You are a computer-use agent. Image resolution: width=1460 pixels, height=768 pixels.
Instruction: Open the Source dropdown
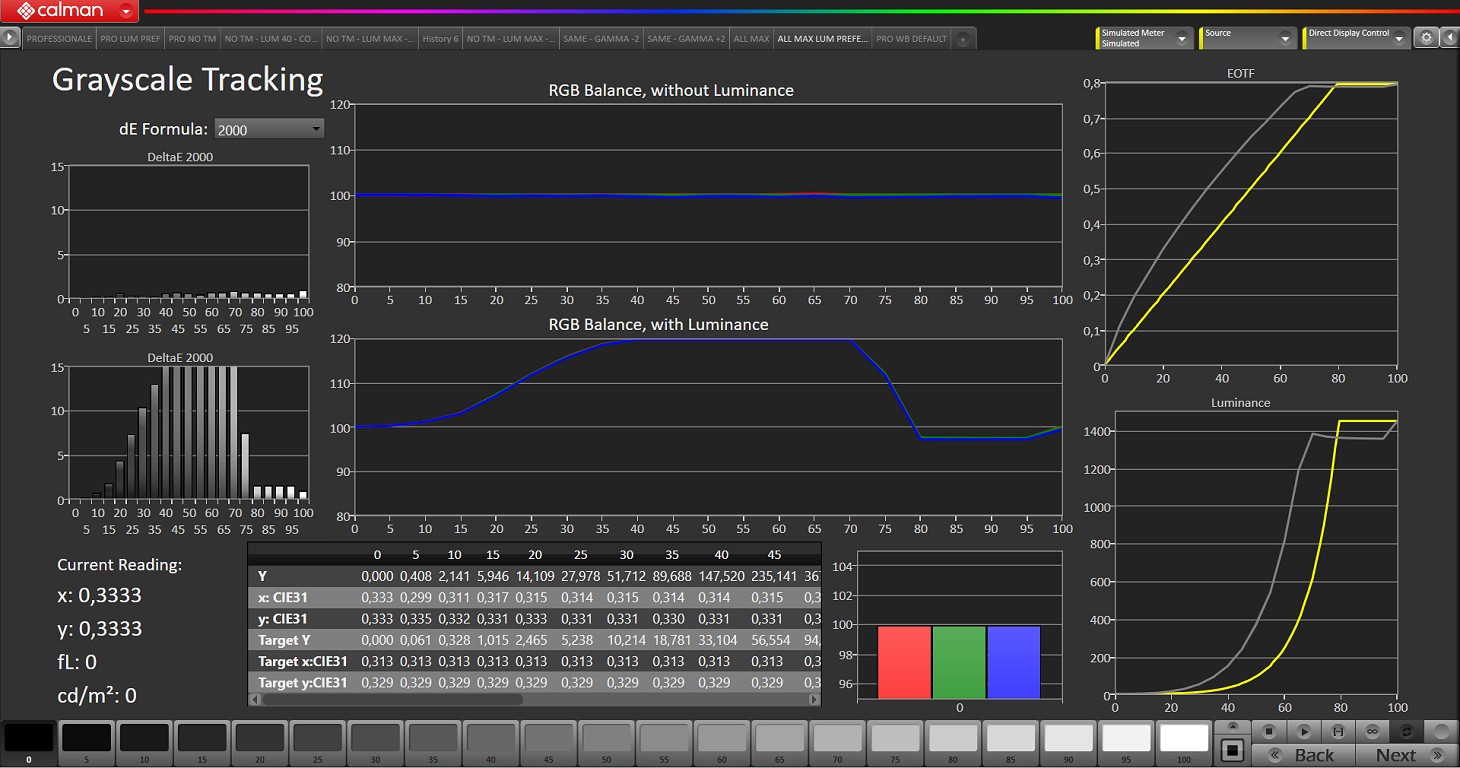[x=1248, y=38]
